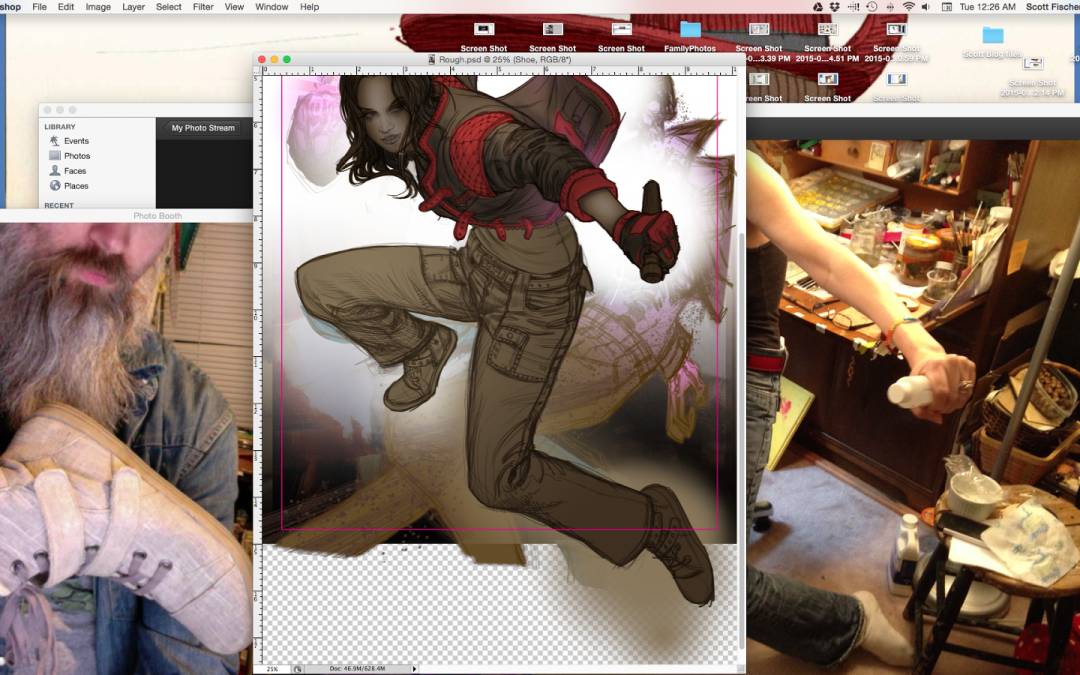Open Events in the iPhoto library sidebar
This screenshot has width=1080, height=675.
coord(76,141)
